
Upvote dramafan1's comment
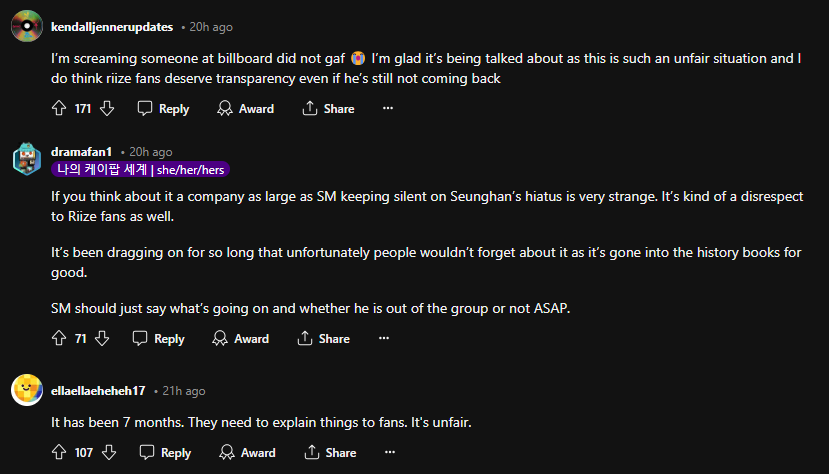point(59,339)
